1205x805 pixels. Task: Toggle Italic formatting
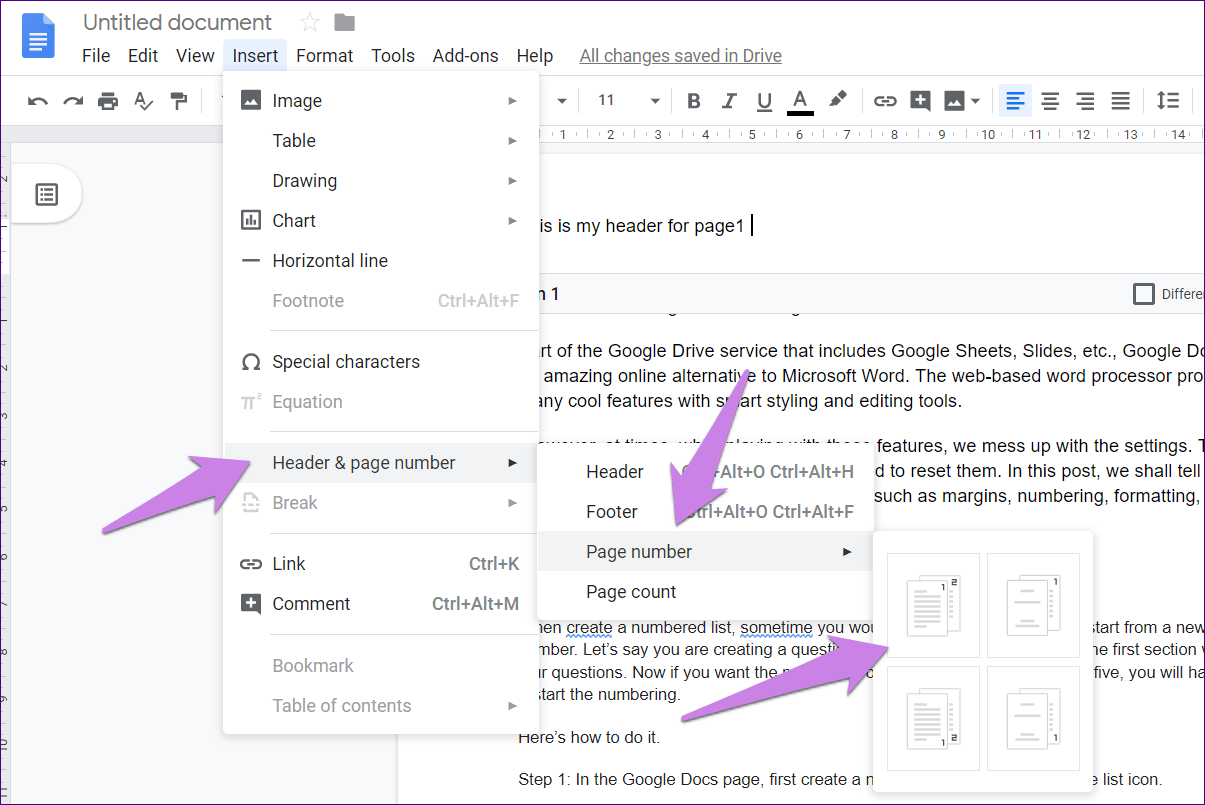coord(729,100)
